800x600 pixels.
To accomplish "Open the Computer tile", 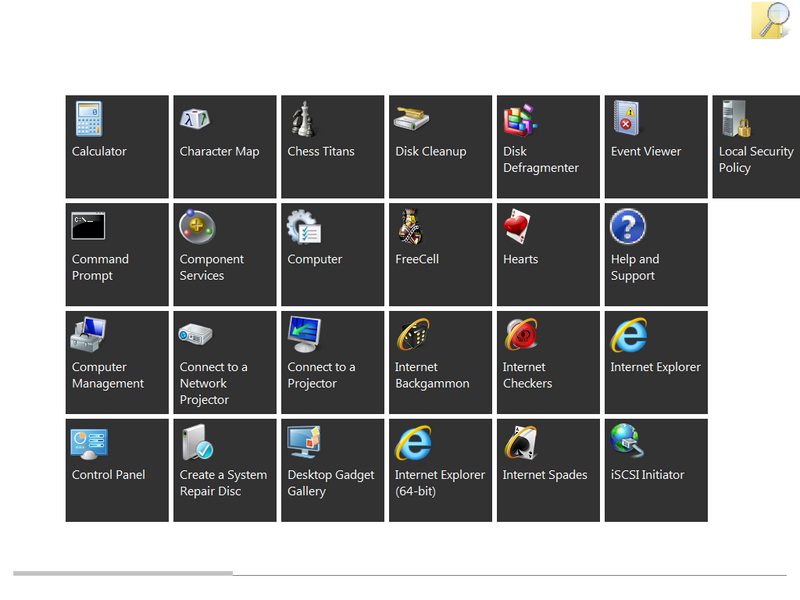I will 333,254.
